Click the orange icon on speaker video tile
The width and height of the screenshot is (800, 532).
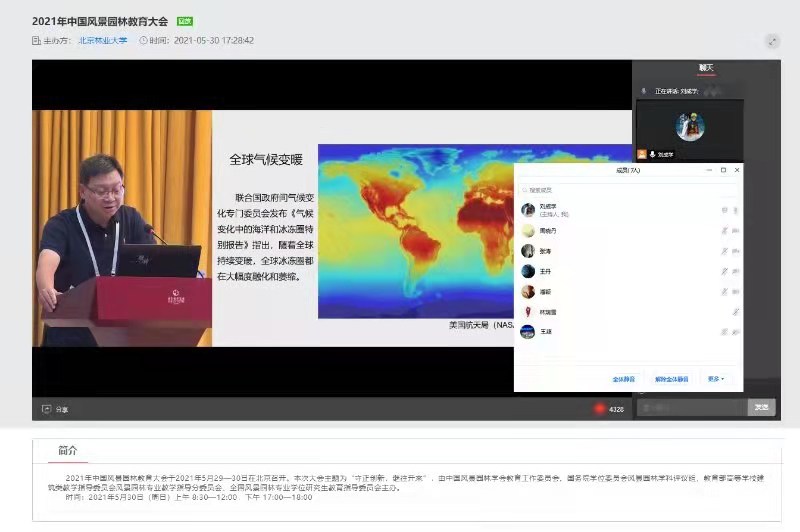point(642,154)
